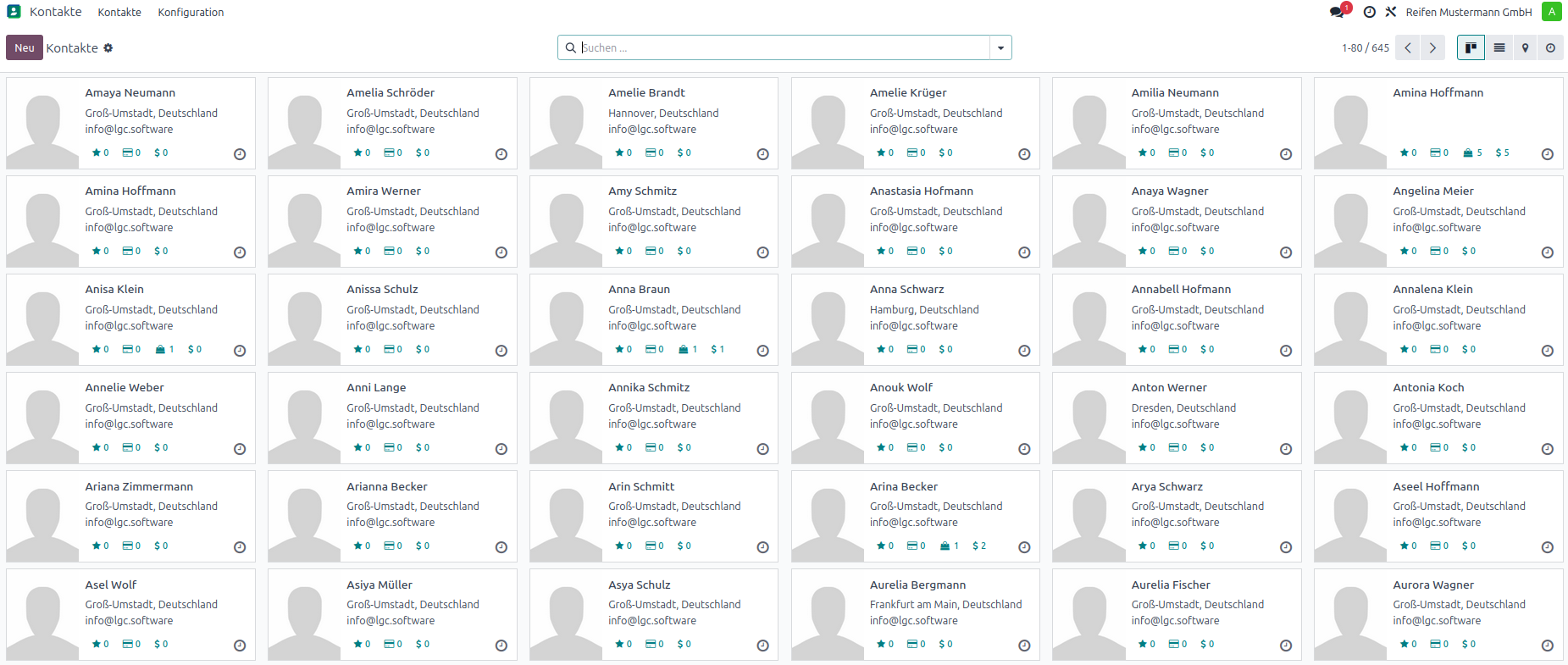Switch to list view
The image size is (1568, 665).
coord(1499,48)
